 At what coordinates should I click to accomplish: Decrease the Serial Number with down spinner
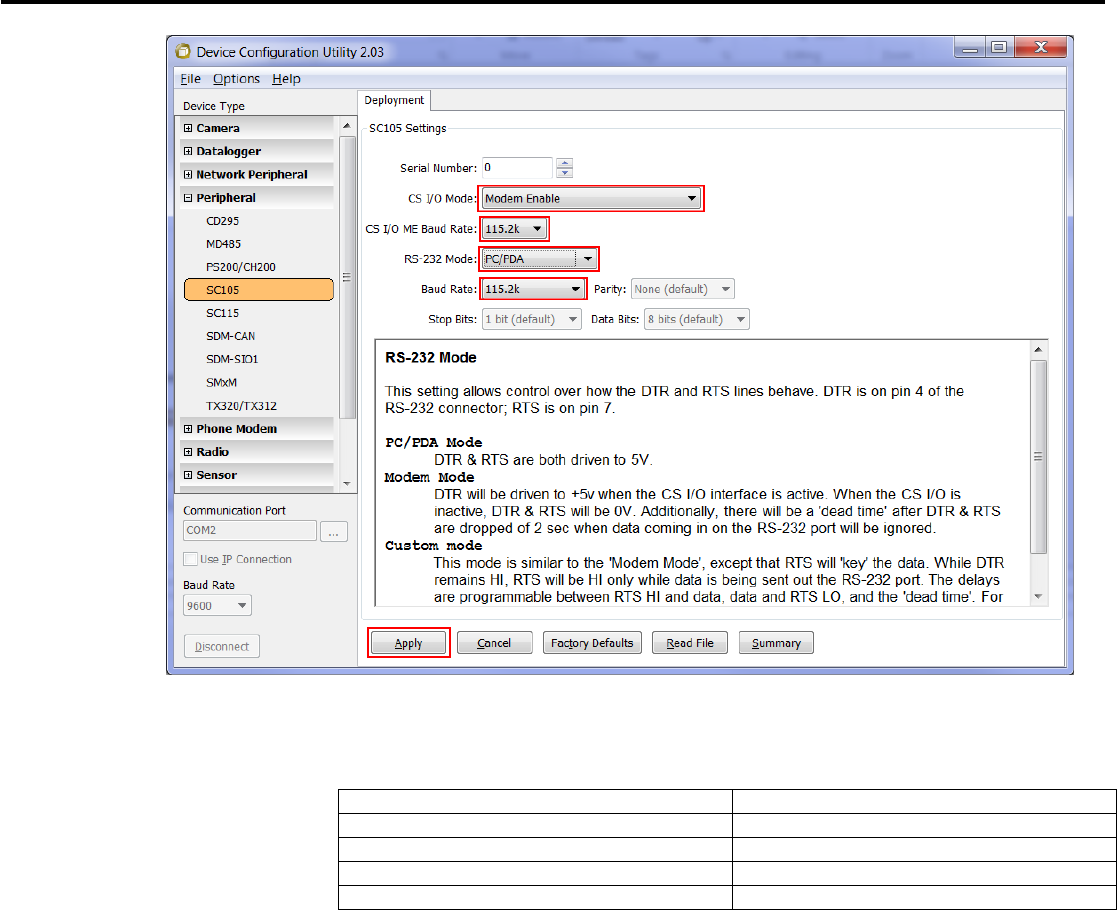point(564,172)
